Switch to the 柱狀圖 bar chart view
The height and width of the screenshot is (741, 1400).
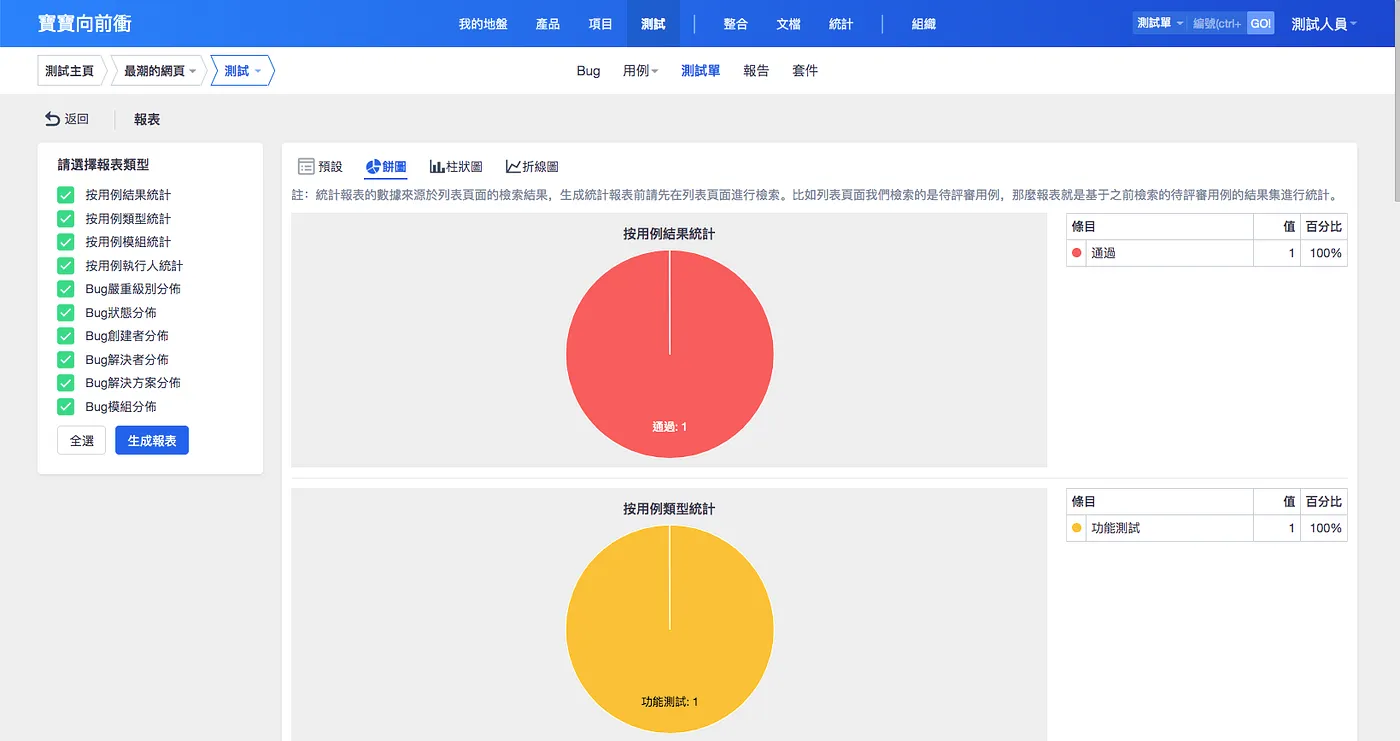point(456,167)
